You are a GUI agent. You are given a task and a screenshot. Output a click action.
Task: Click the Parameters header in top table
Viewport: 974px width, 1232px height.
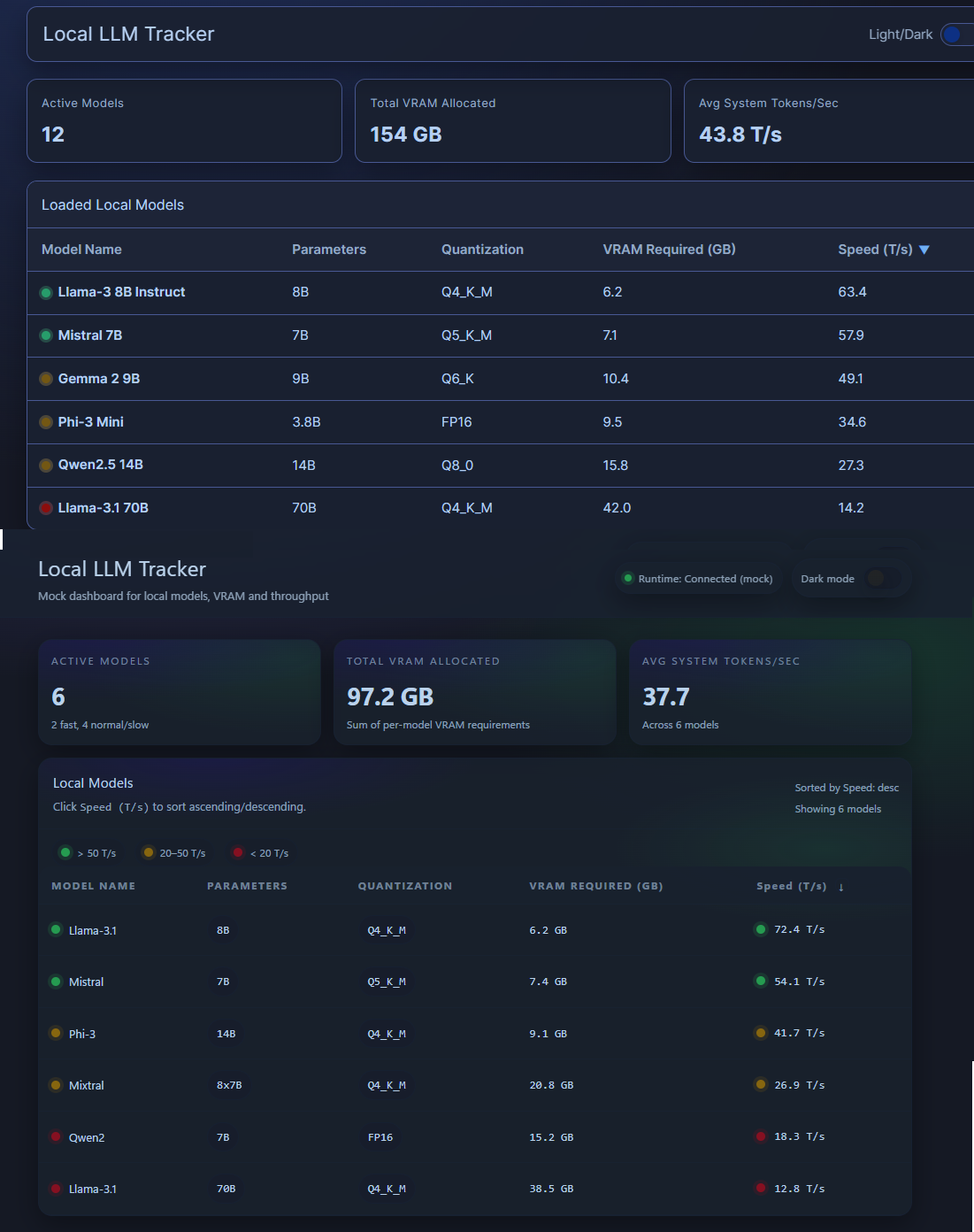(329, 250)
